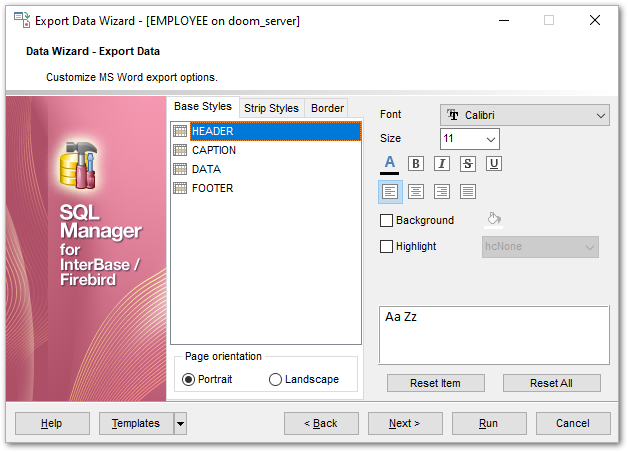Screen dimensions: 628x452
Task: Set text alignment to right
Action: pos(442,191)
